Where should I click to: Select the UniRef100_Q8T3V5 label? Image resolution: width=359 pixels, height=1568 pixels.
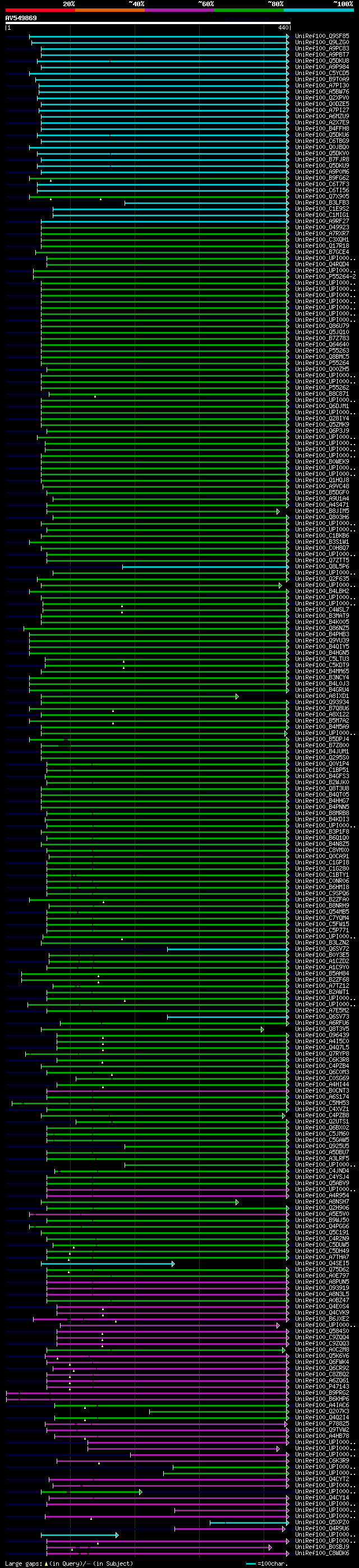323,1029
